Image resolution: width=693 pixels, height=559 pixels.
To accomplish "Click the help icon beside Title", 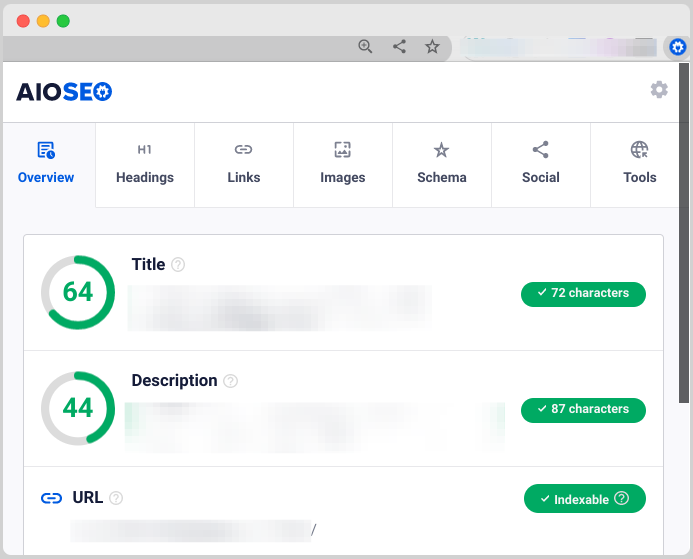I will (178, 265).
